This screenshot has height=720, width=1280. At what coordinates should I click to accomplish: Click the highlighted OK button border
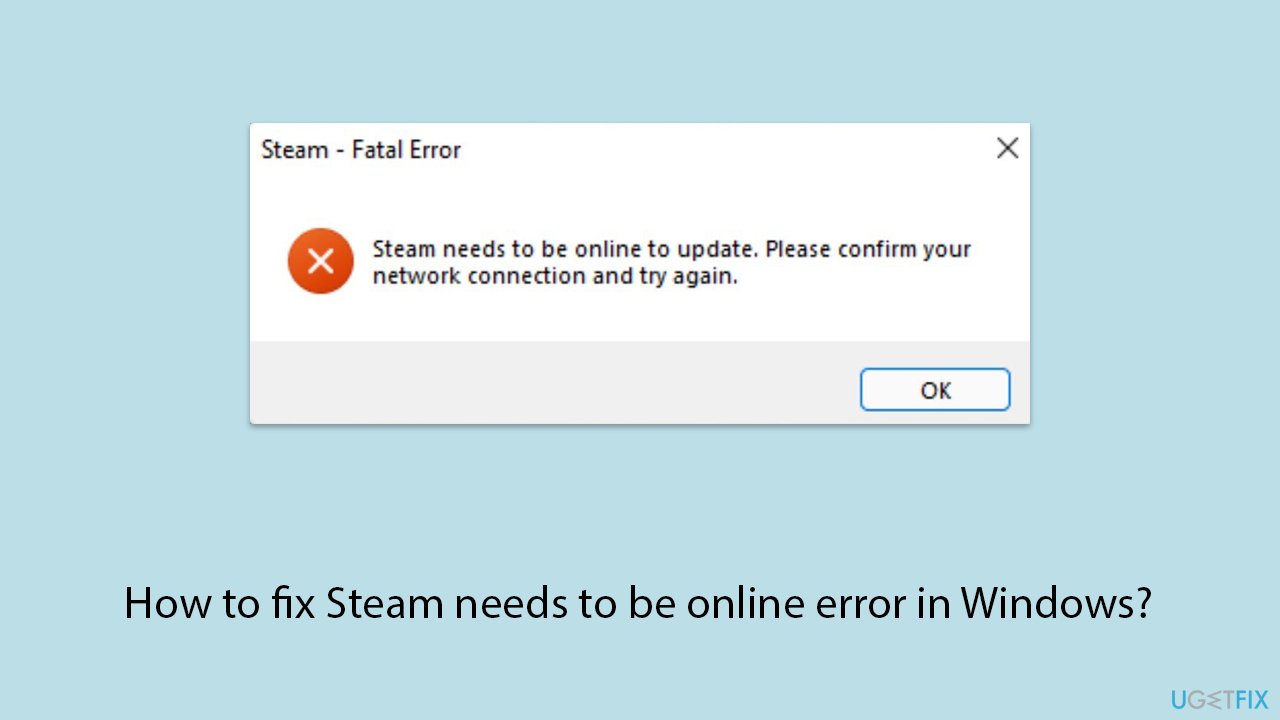[x=934, y=389]
